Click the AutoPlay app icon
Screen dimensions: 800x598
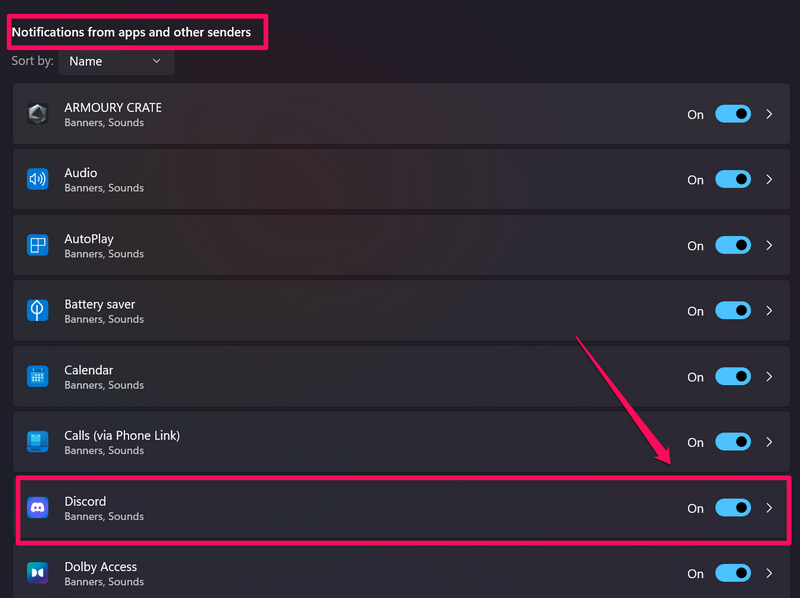pos(37,245)
